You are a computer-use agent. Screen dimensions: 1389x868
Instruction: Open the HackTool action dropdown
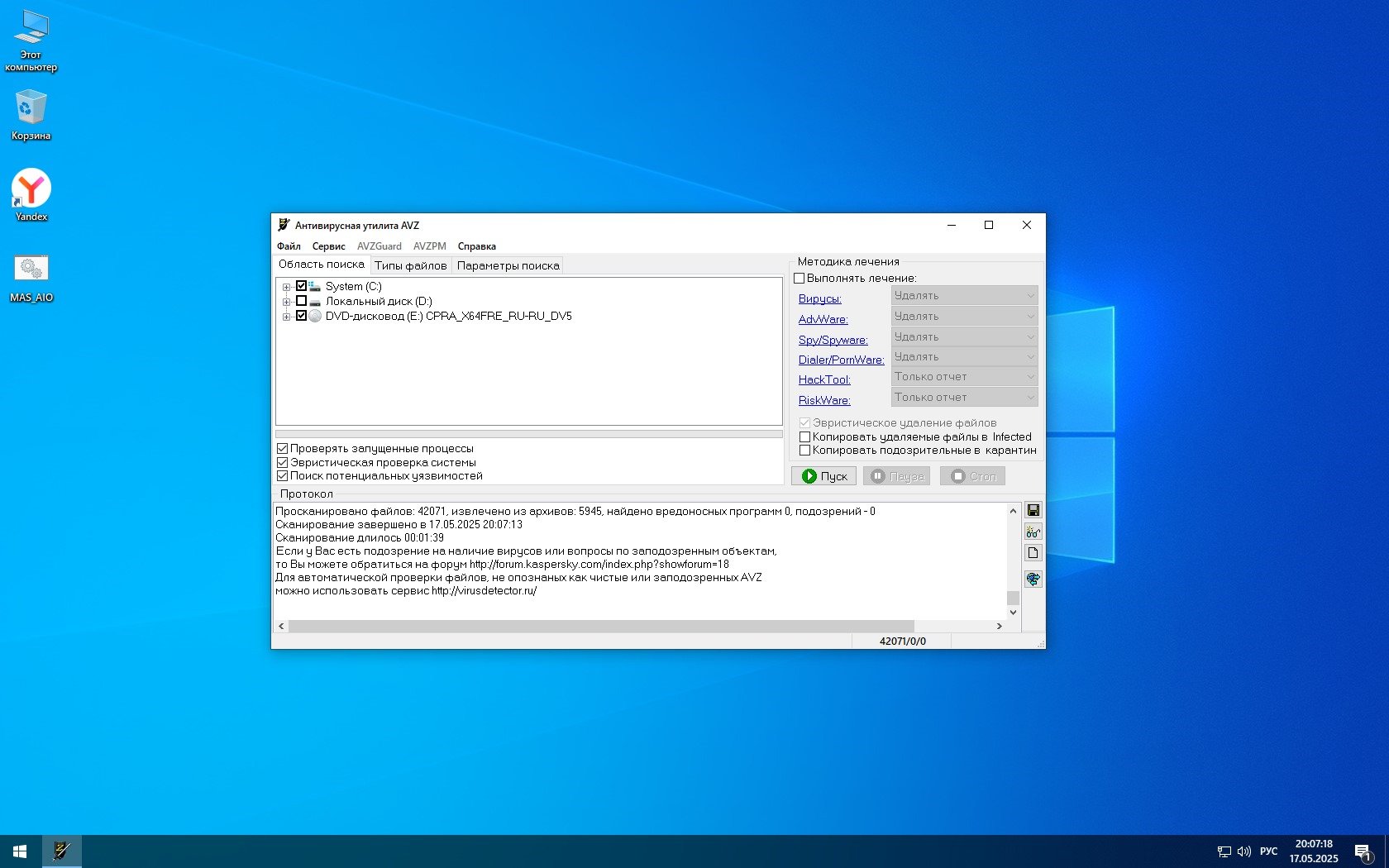tap(964, 377)
